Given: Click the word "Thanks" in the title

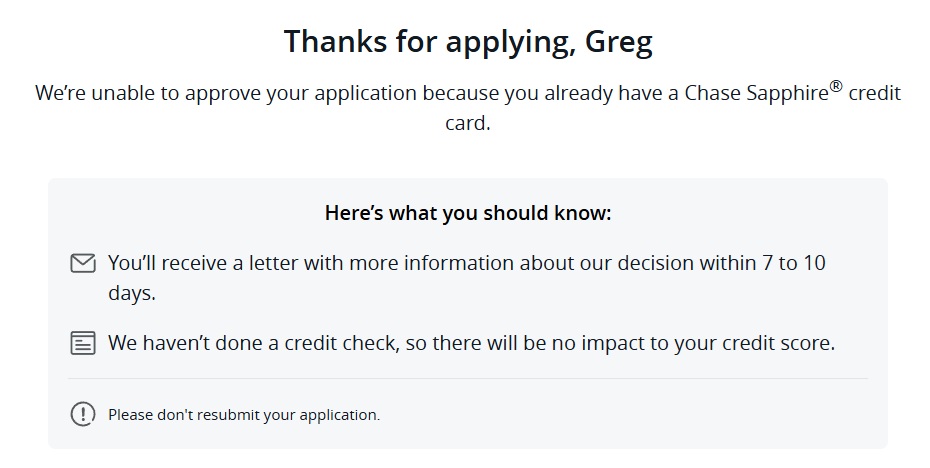Looking at the screenshot, I should tap(336, 41).
